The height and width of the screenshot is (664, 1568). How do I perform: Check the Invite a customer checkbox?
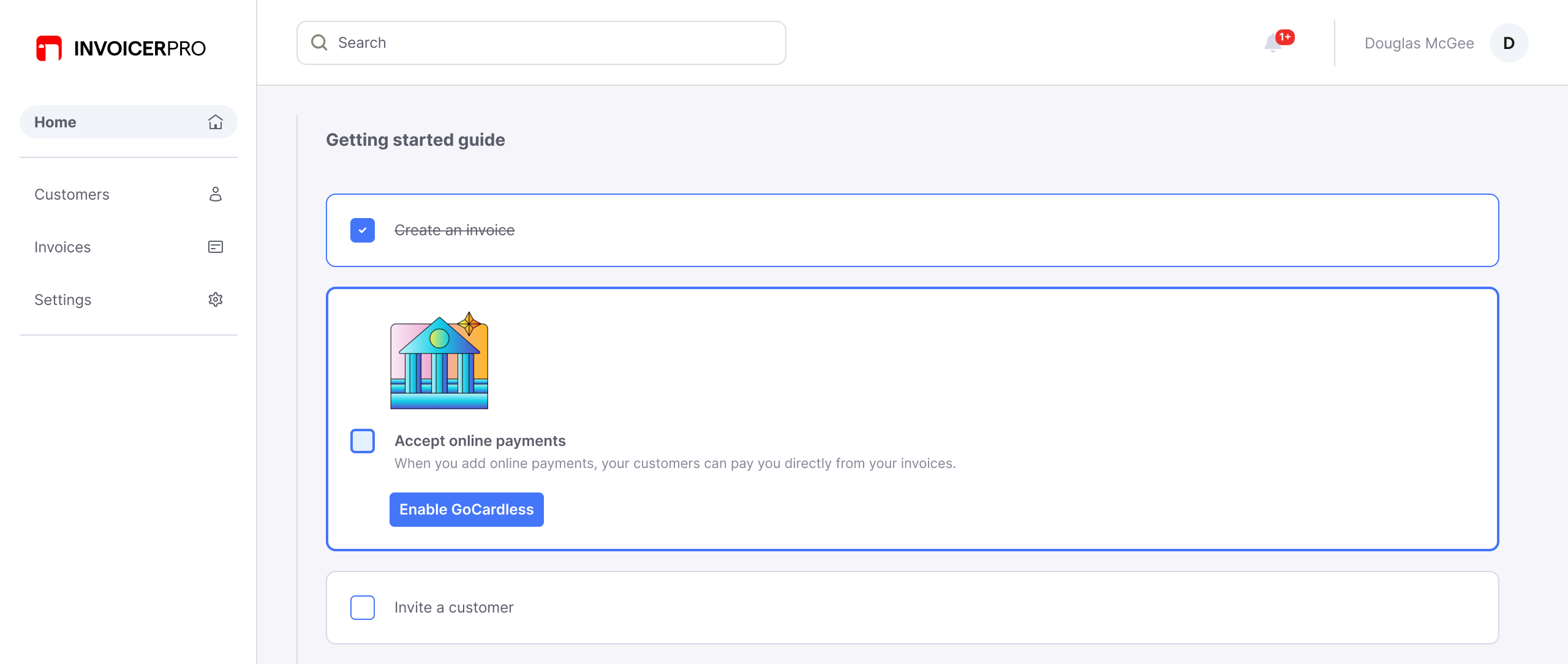point(363,608)
